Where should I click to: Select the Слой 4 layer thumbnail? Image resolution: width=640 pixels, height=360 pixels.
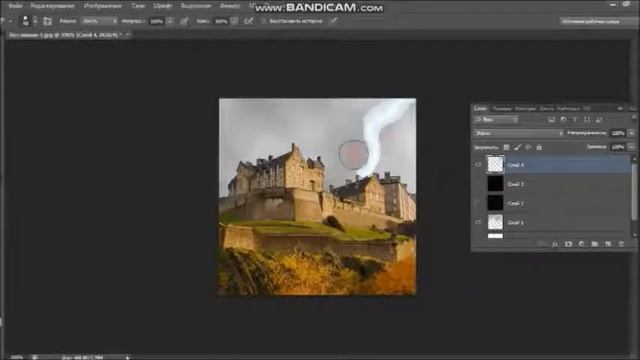click(495, 164)
